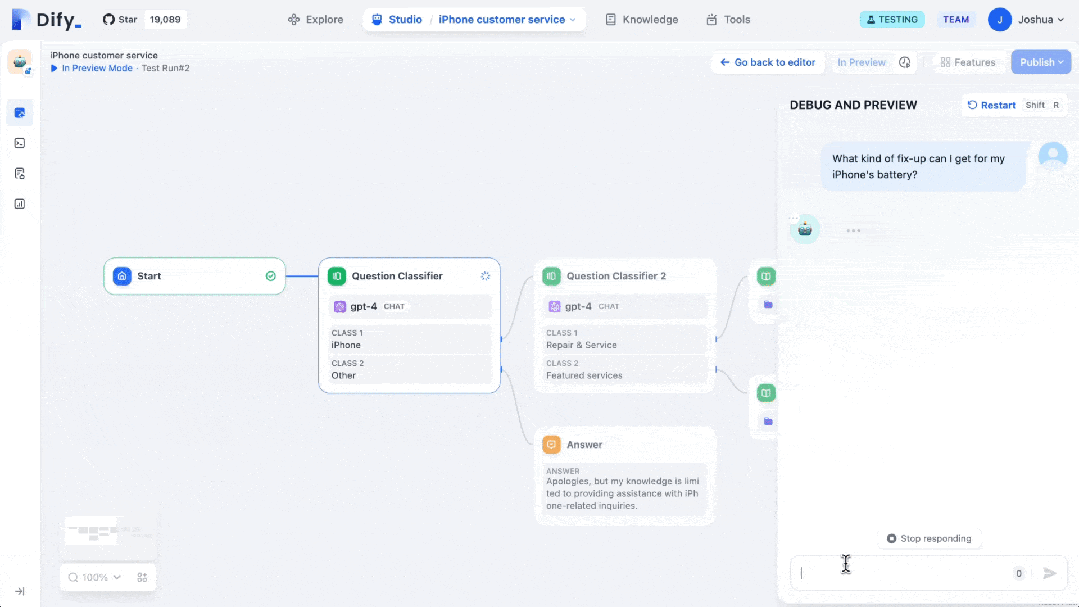This screenshot has height=607, width=1079.
Task: Select the Start node
Action: [x=195, y=276]
